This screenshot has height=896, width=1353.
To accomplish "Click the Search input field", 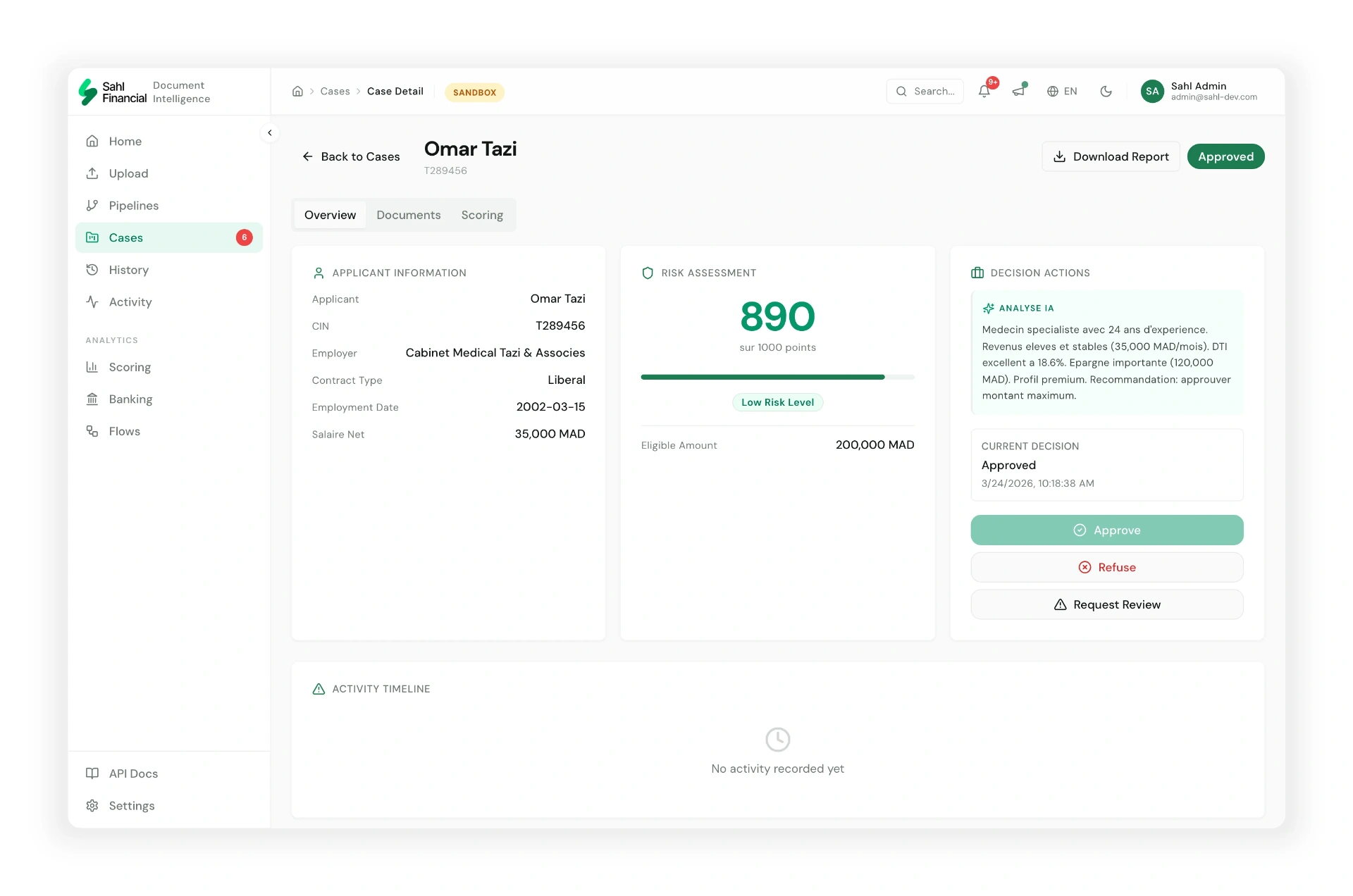I will (925, 91).
